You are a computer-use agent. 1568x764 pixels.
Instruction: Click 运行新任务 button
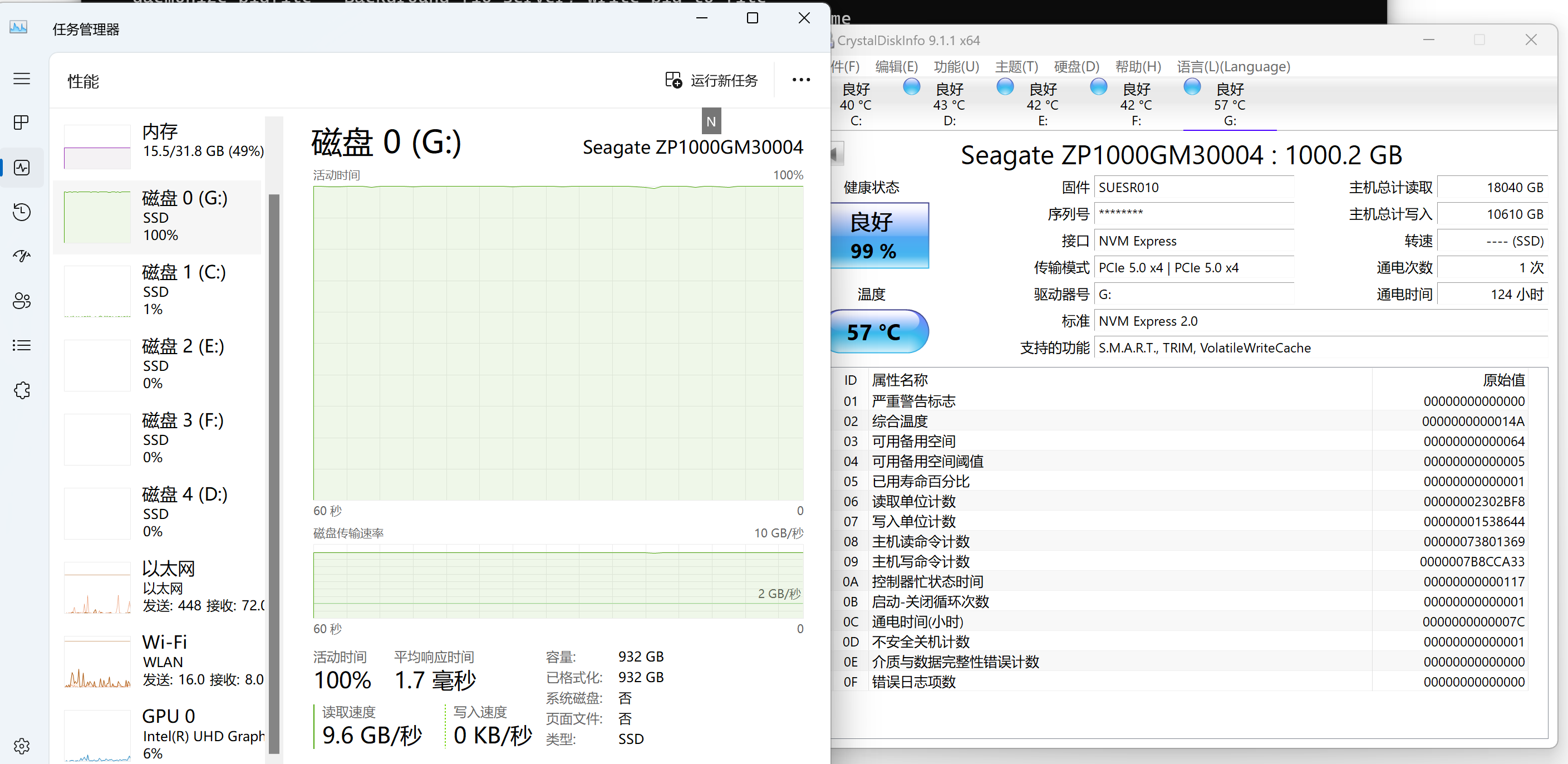(711, 80)
